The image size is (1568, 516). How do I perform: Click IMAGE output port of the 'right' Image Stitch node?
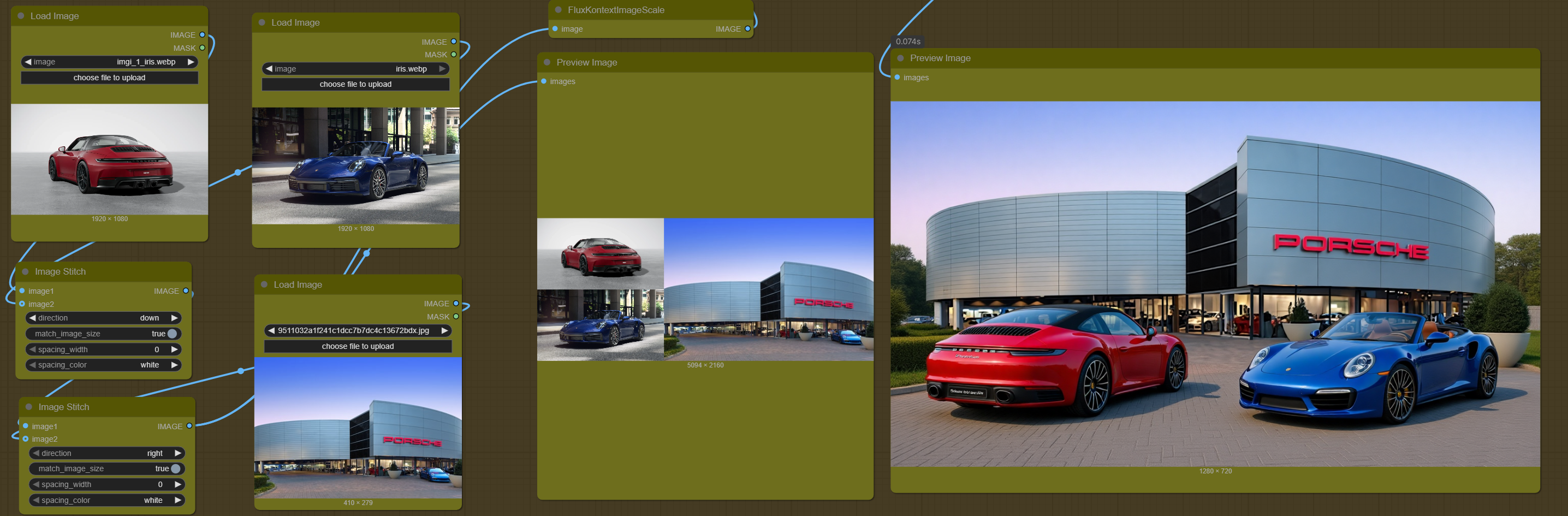(189, 426)
